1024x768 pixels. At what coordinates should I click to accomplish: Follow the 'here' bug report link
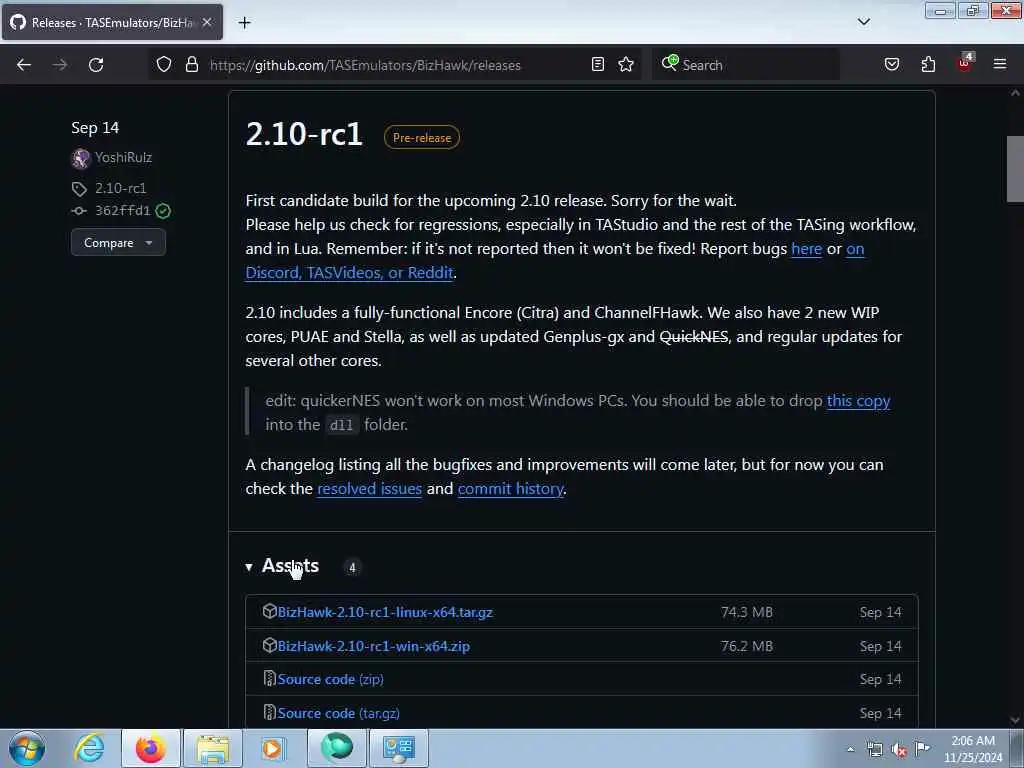tap(807, 249)
